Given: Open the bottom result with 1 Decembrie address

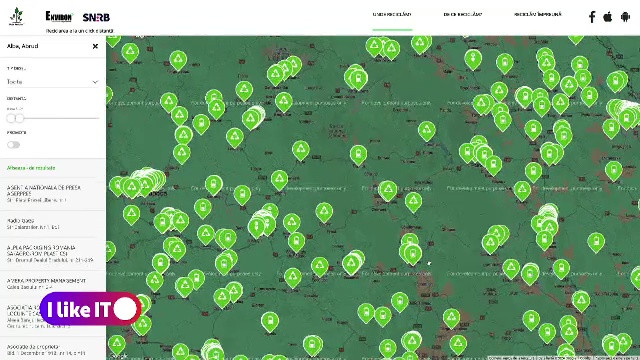Looking at the screenshot, I should point(53,349).
